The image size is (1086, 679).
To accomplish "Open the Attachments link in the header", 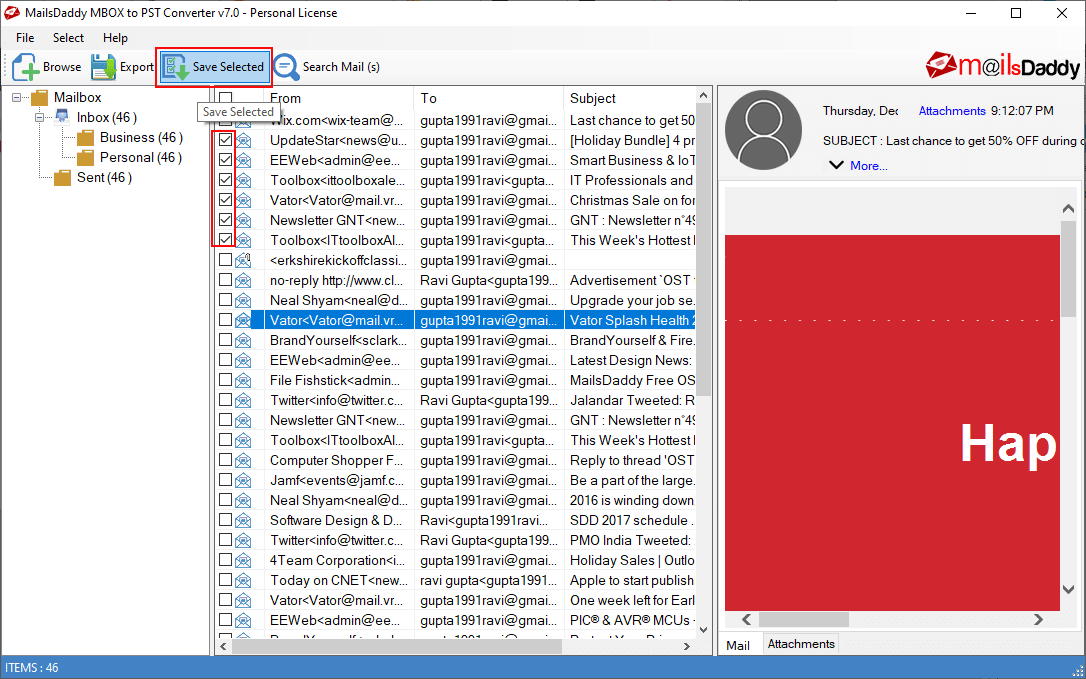I will pos(952,111).
